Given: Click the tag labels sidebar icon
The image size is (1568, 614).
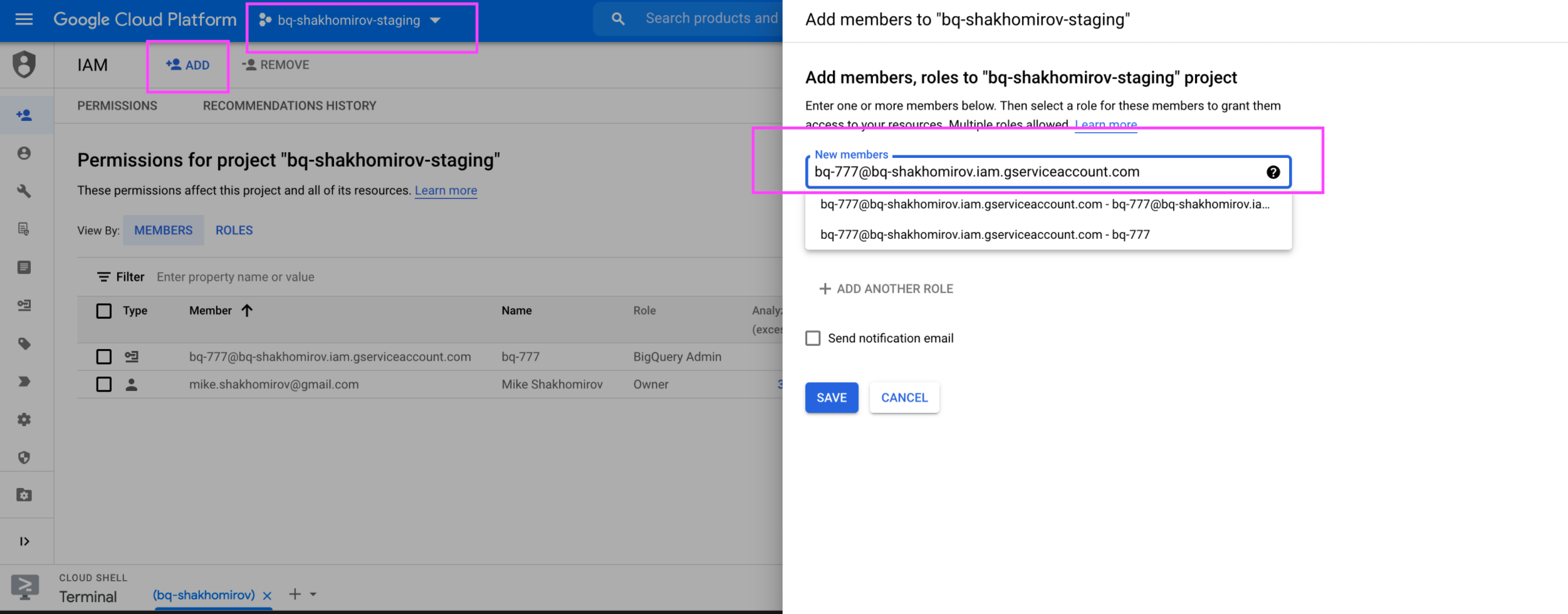Looking at the screenshot, I should click(x=24, y=344).
